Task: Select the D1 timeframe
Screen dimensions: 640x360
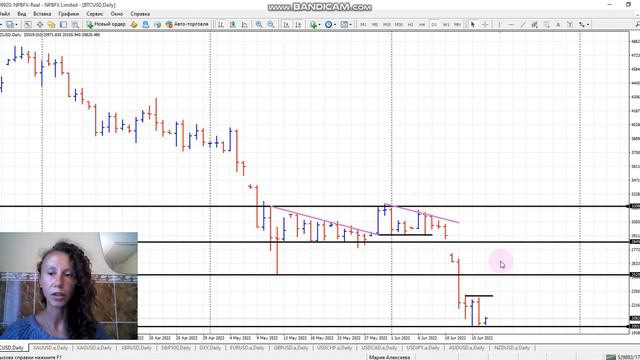Action: click(x=434, y=24)
